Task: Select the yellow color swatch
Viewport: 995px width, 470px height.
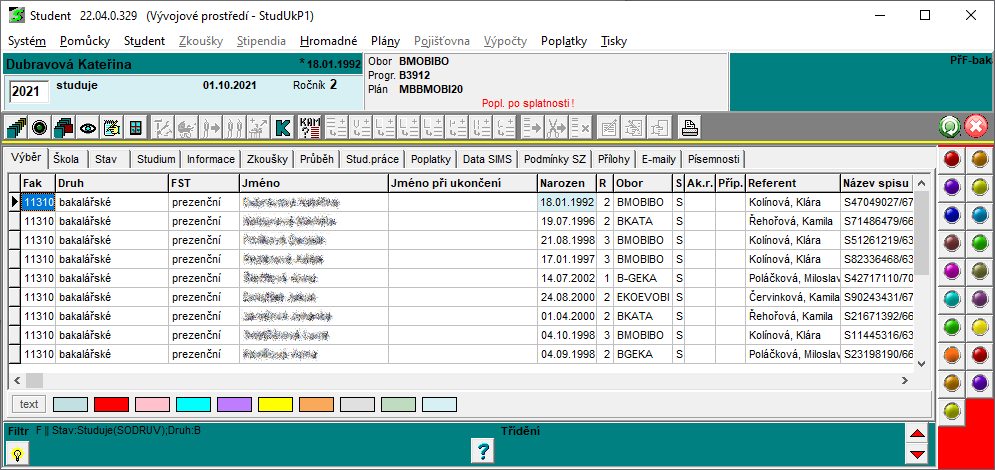Action: pos(275,404)
